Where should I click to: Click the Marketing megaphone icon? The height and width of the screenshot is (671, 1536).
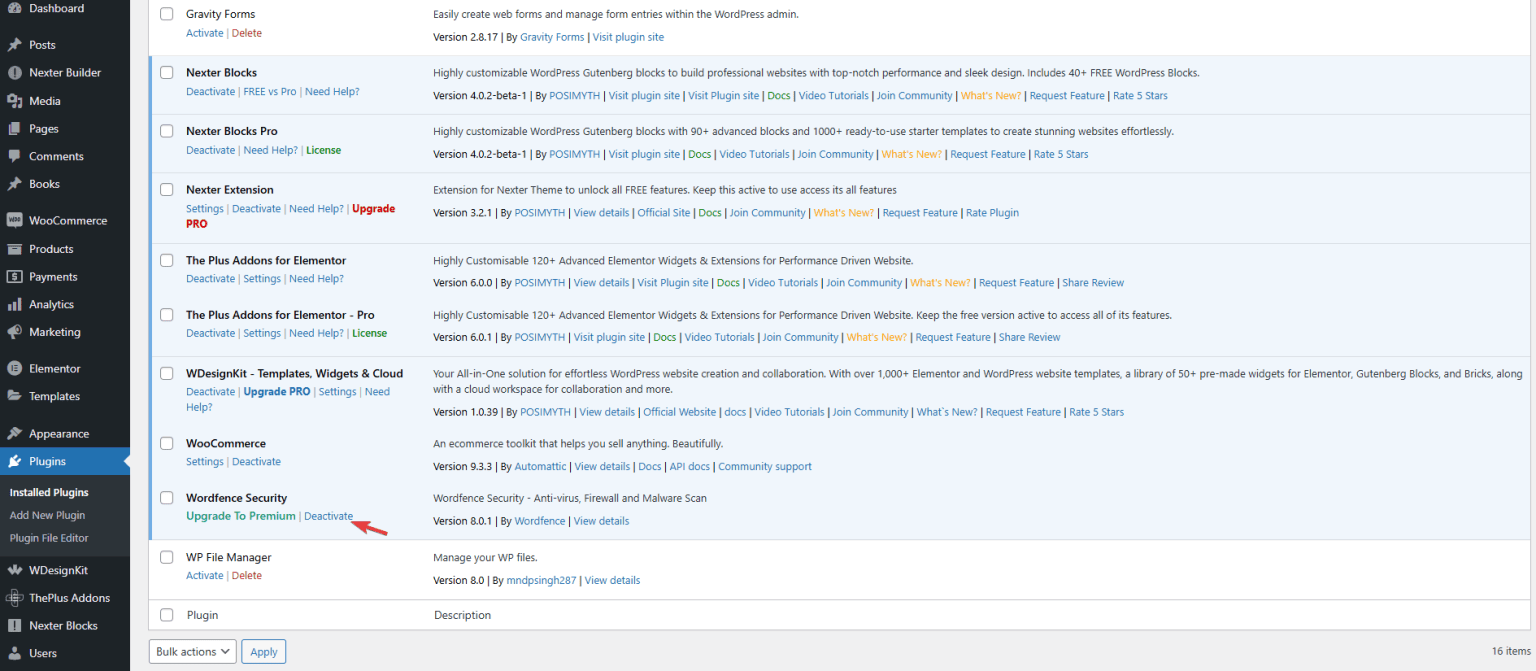pos(15,332)
